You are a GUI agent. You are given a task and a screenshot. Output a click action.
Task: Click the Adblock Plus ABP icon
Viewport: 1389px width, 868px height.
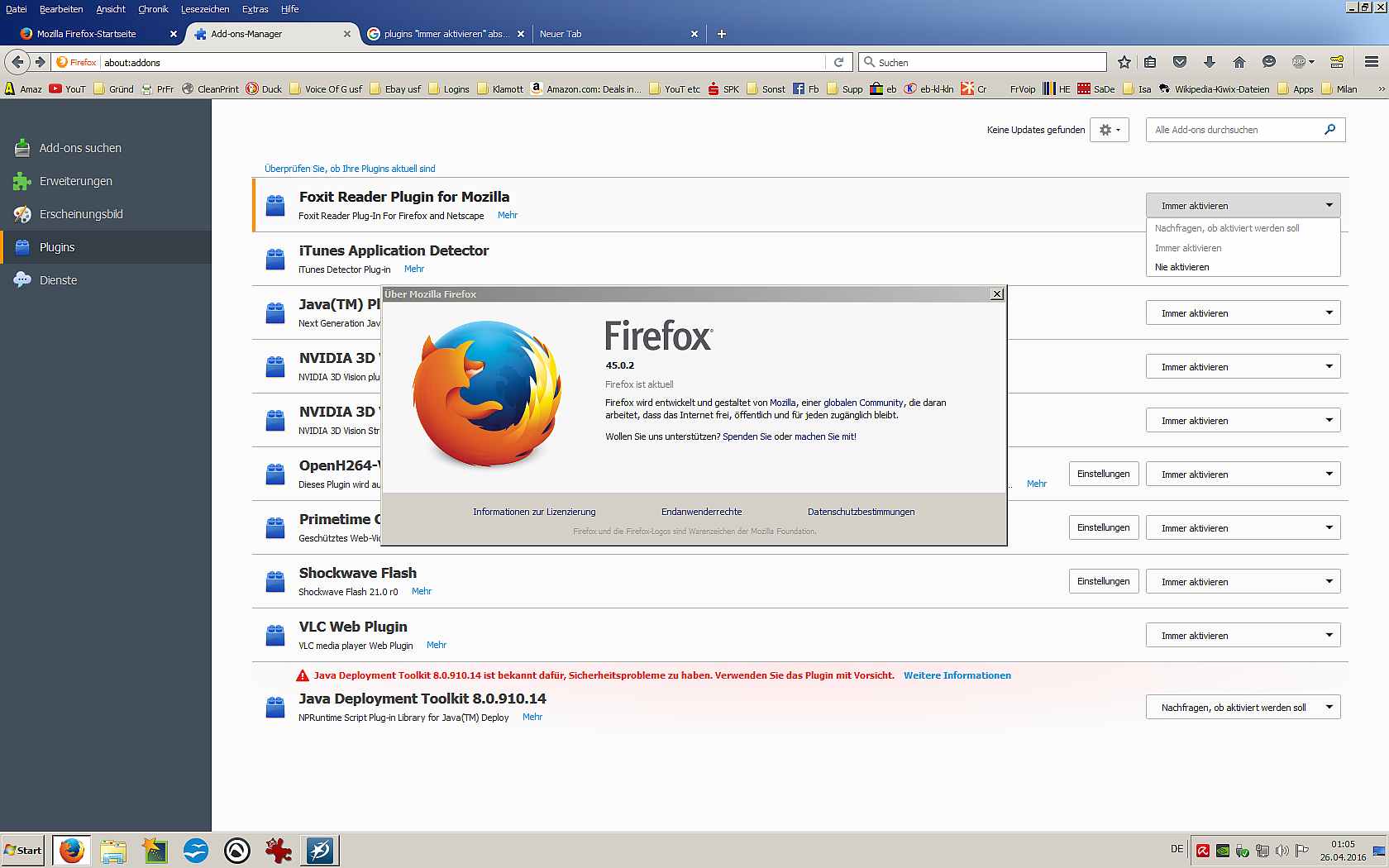pos(1302,62)
